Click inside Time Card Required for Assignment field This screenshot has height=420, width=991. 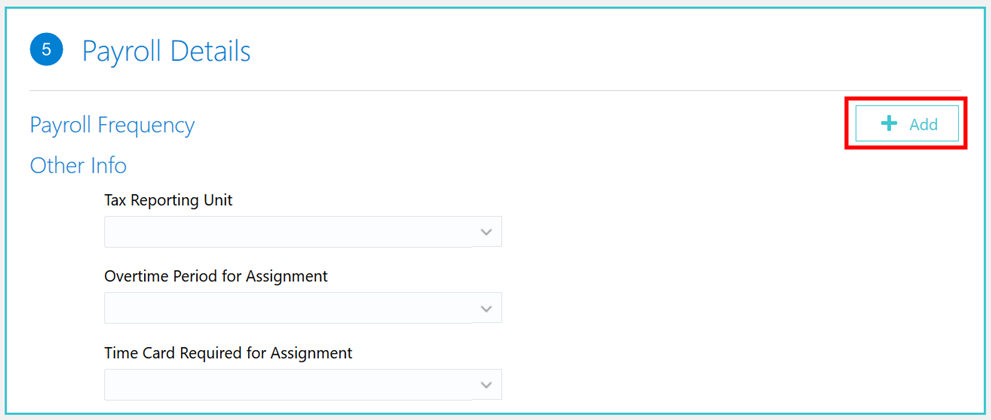288,385
